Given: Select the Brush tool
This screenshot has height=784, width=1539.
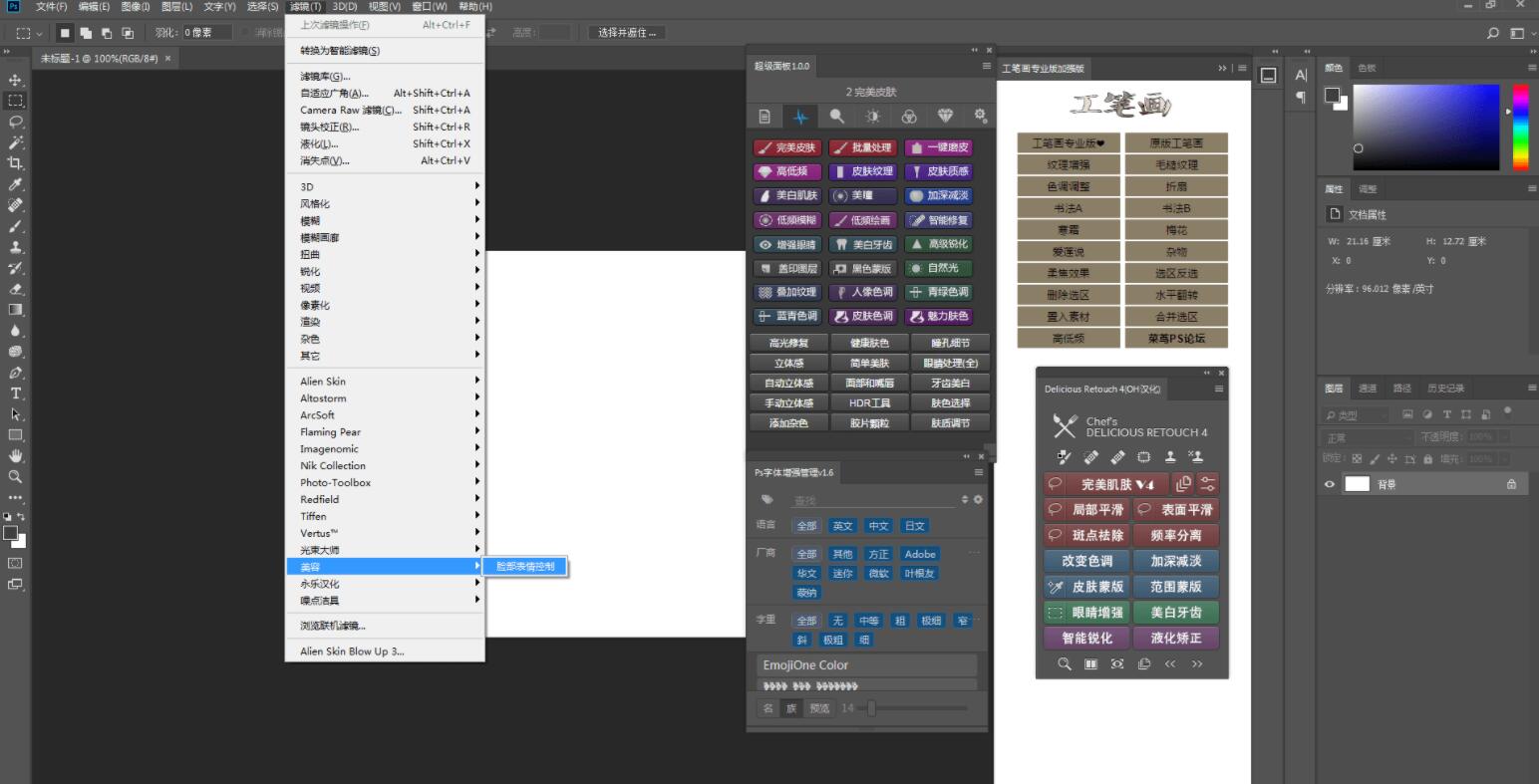Looking at the screenshot, I should [15, 226].
